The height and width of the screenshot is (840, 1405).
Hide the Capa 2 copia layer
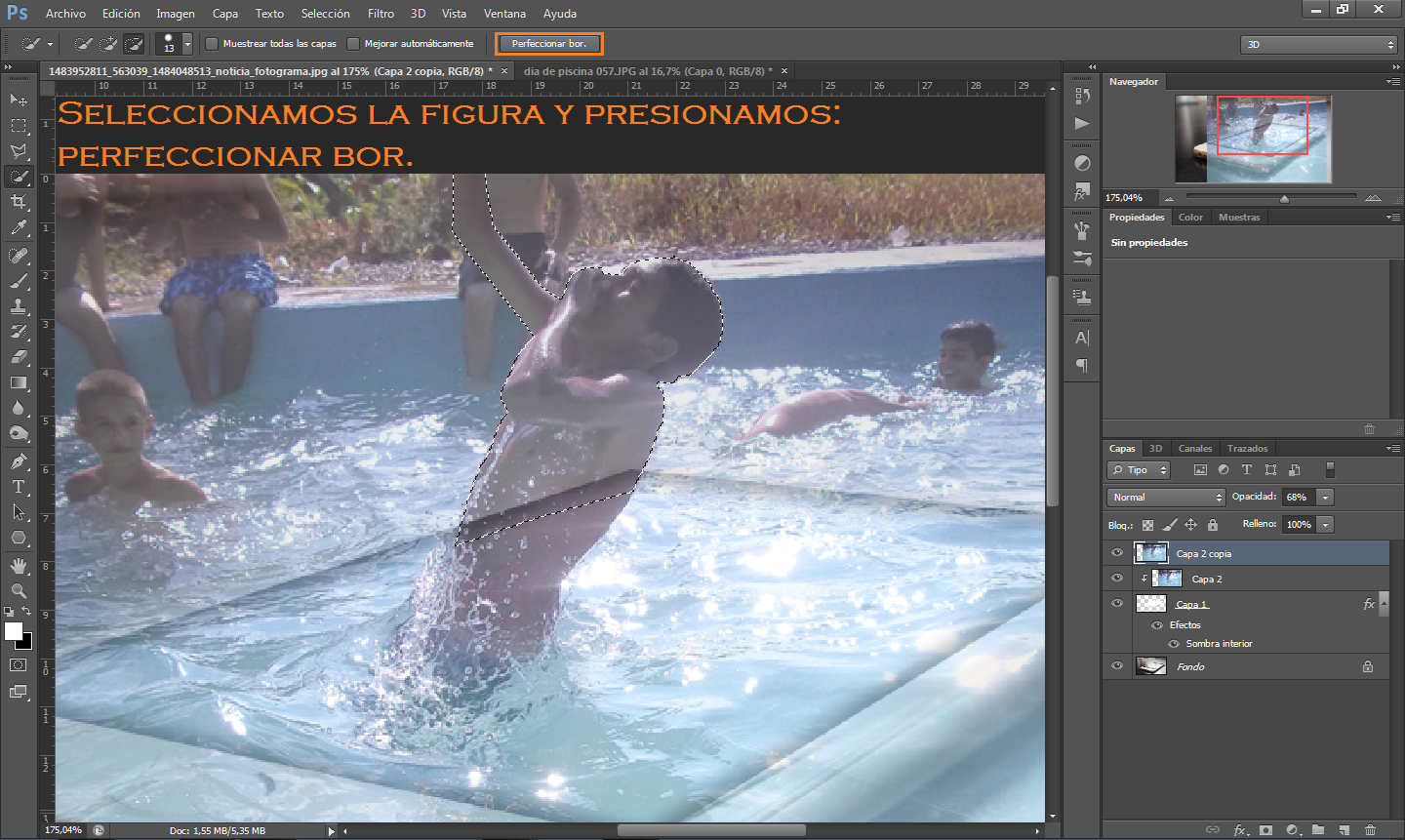click(1117, 553)
